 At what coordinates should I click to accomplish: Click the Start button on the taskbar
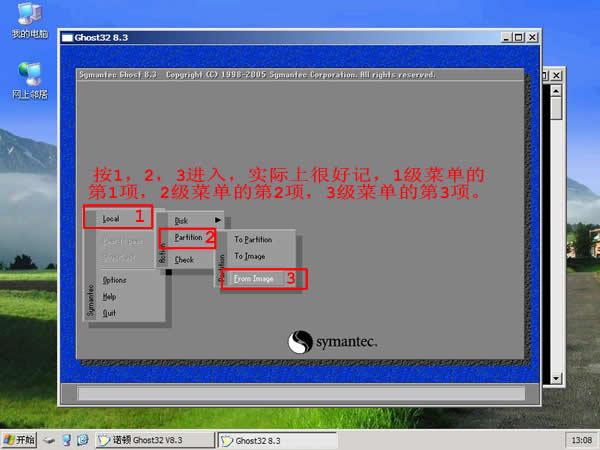[19, 440]
